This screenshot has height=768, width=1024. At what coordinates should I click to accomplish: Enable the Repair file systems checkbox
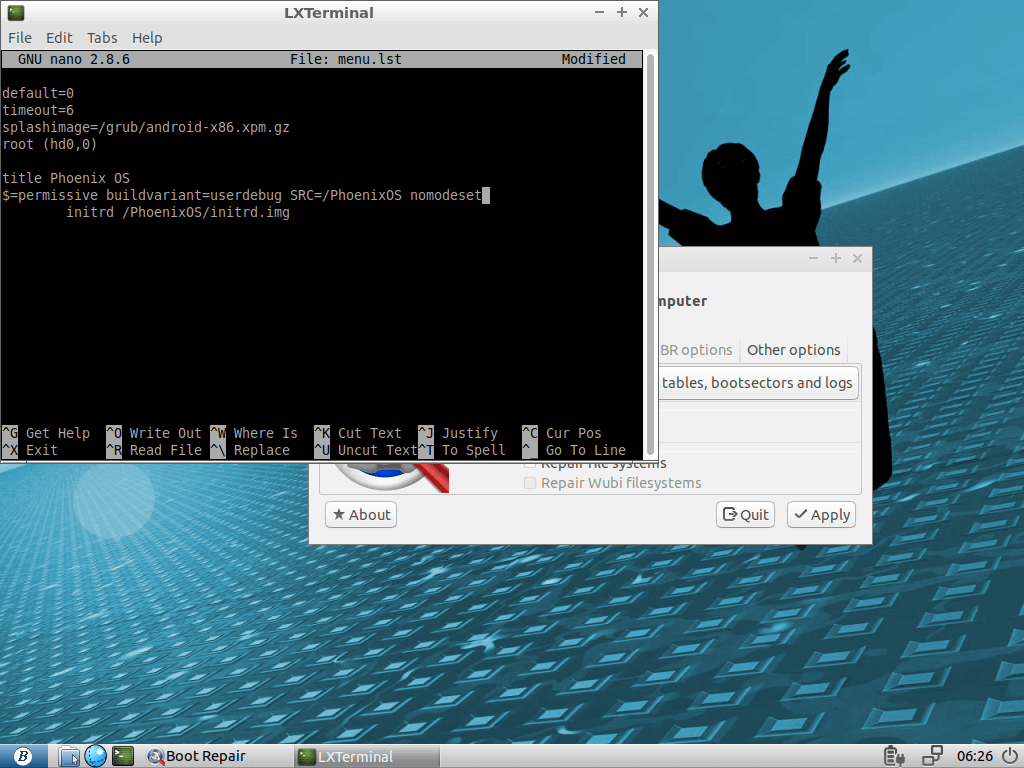pyautogui.click(x=530, y=463)
